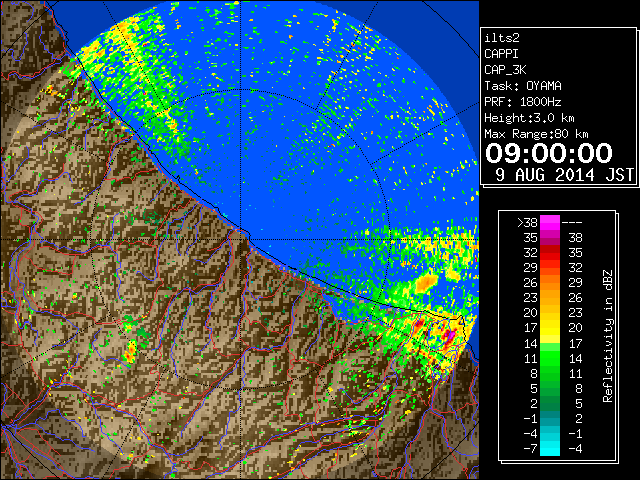
Task: Pick the bright magenta >38 dBZ swatch
Action: [x=550, y=222]
